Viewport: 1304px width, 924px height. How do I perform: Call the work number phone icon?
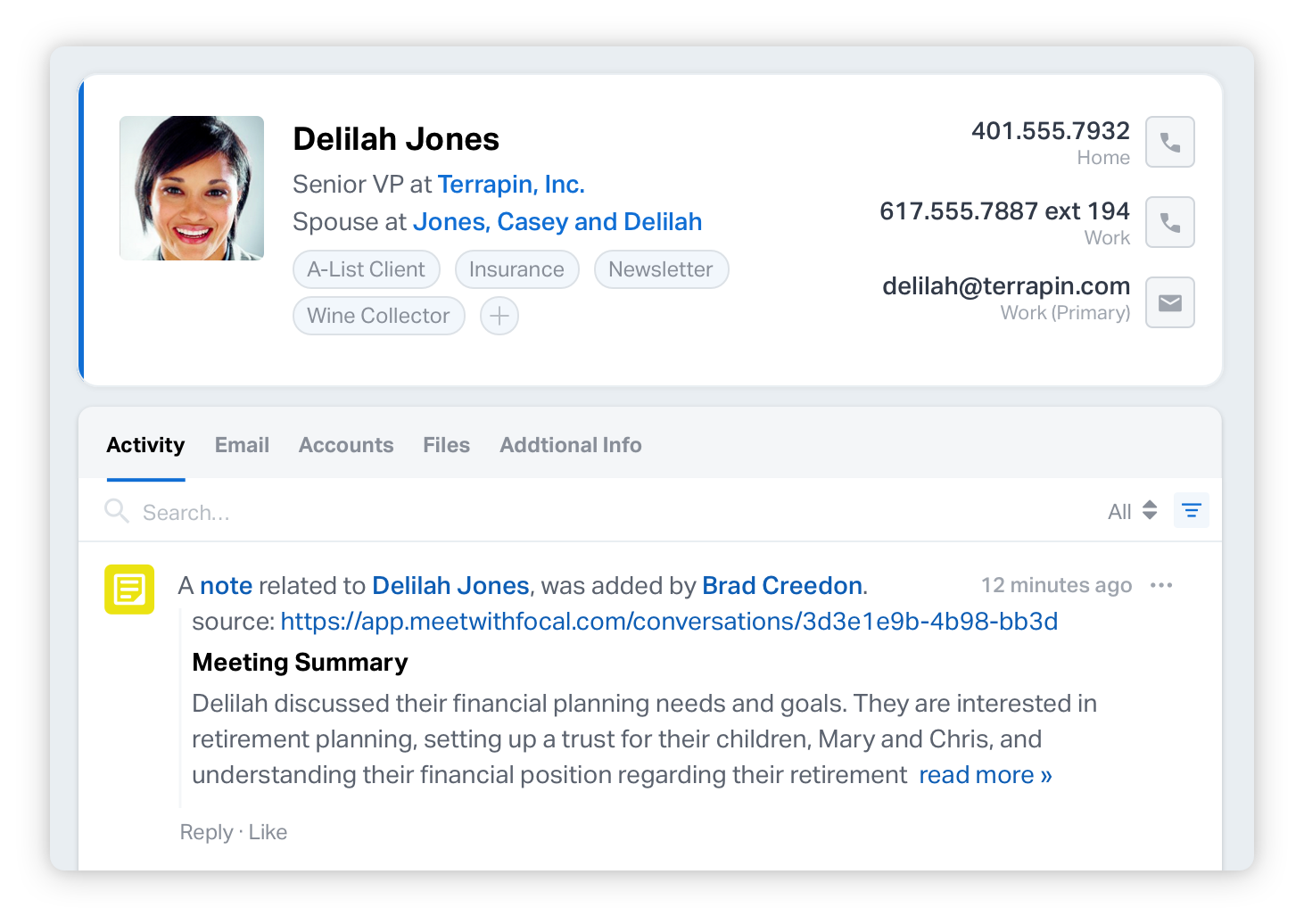click(1169, 222)
